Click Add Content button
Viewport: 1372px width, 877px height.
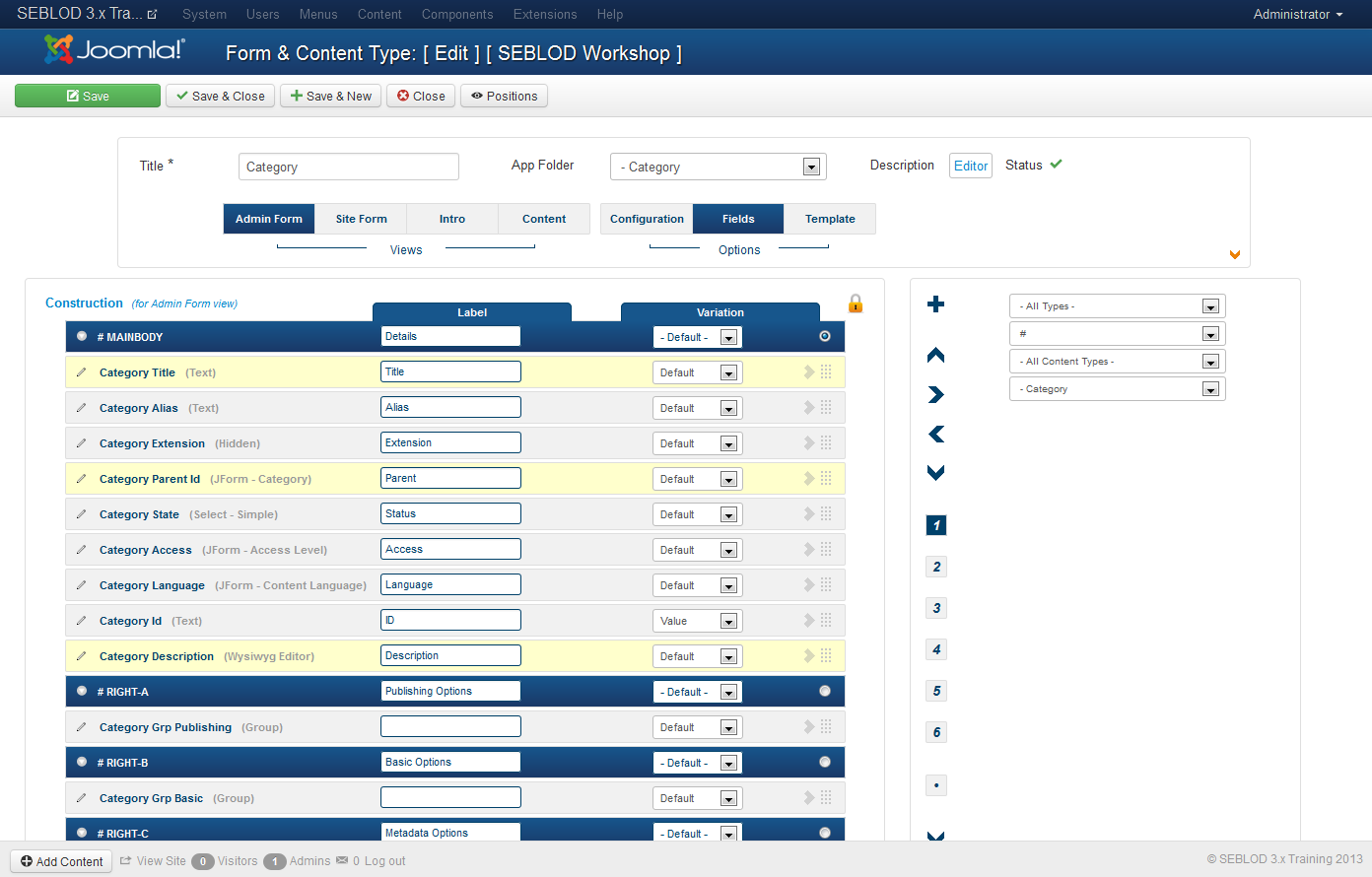click(x=62, y=861)
